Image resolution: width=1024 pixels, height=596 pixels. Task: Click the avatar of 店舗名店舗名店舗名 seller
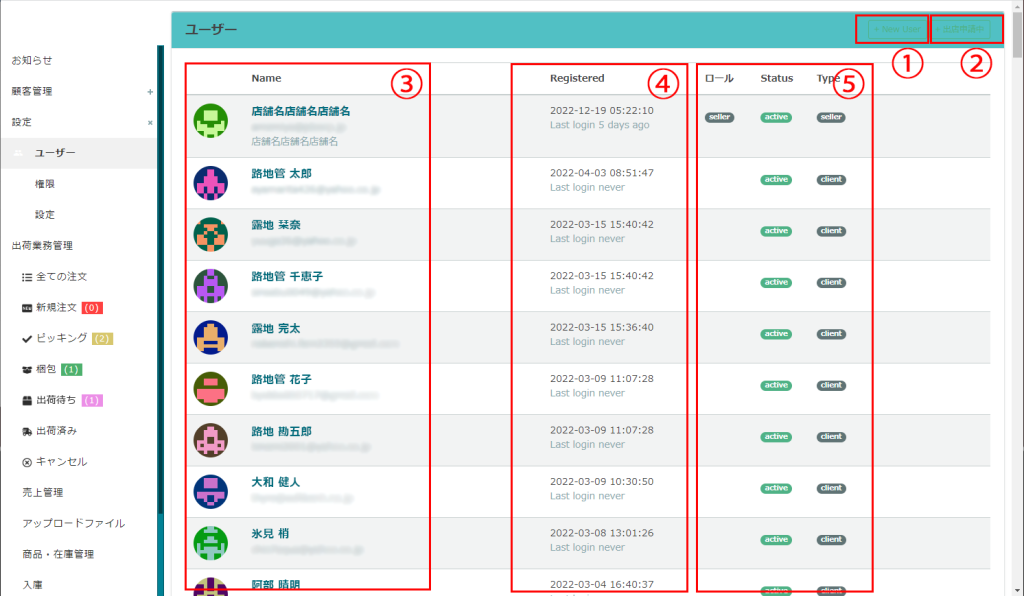(210, 121)
